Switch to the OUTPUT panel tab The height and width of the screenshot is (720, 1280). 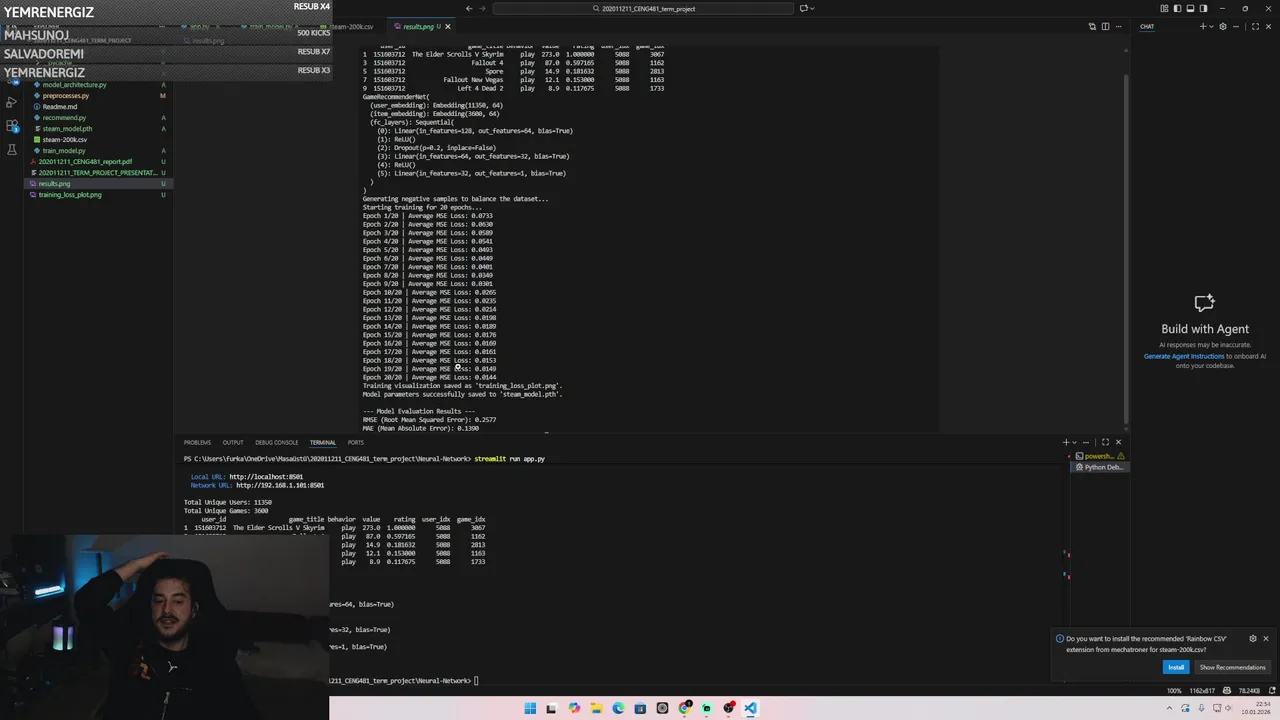233,442
